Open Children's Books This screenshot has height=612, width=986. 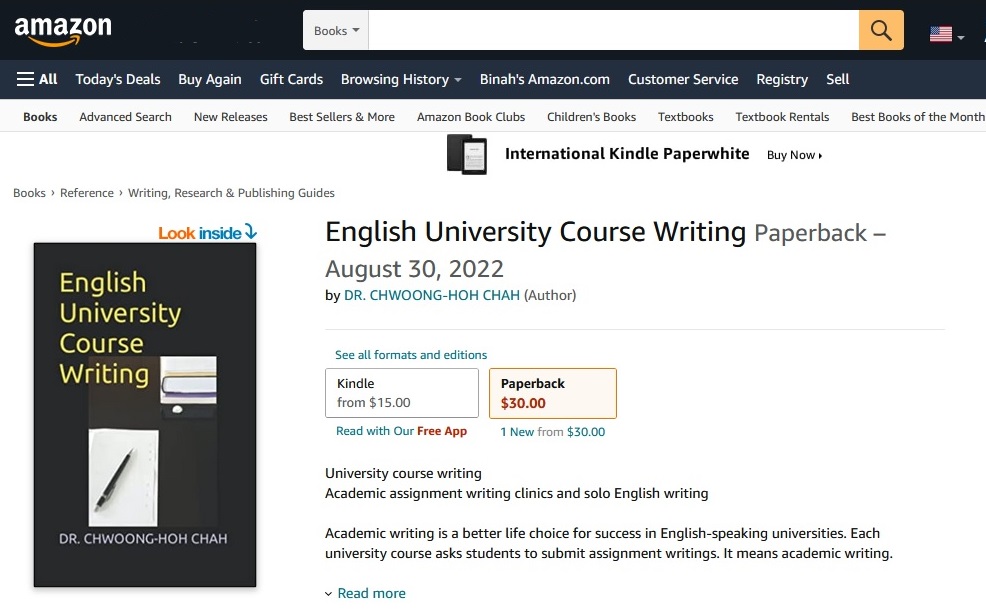coord(591,117)
